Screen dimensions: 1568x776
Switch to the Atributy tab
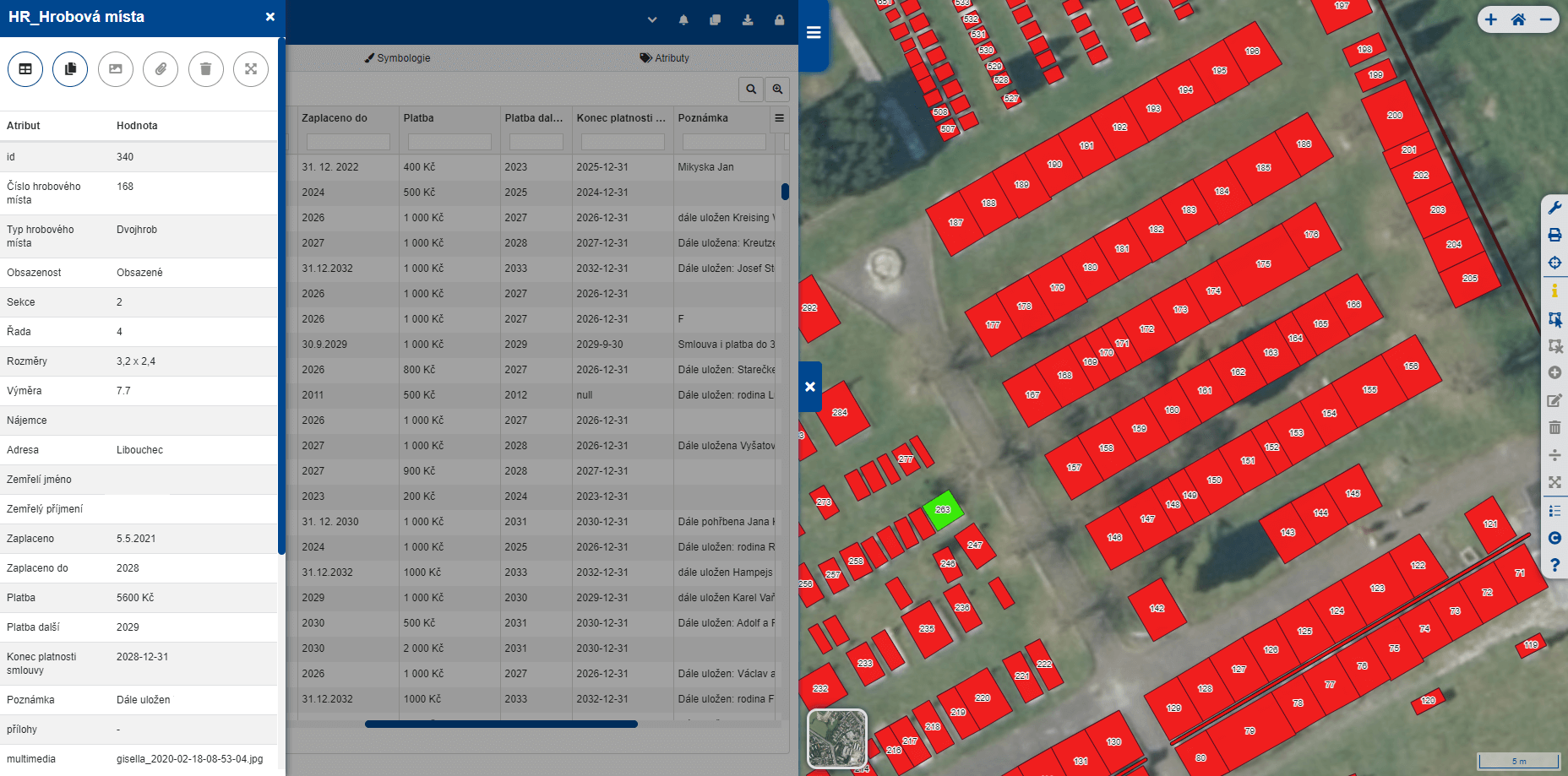pos(664,58)
